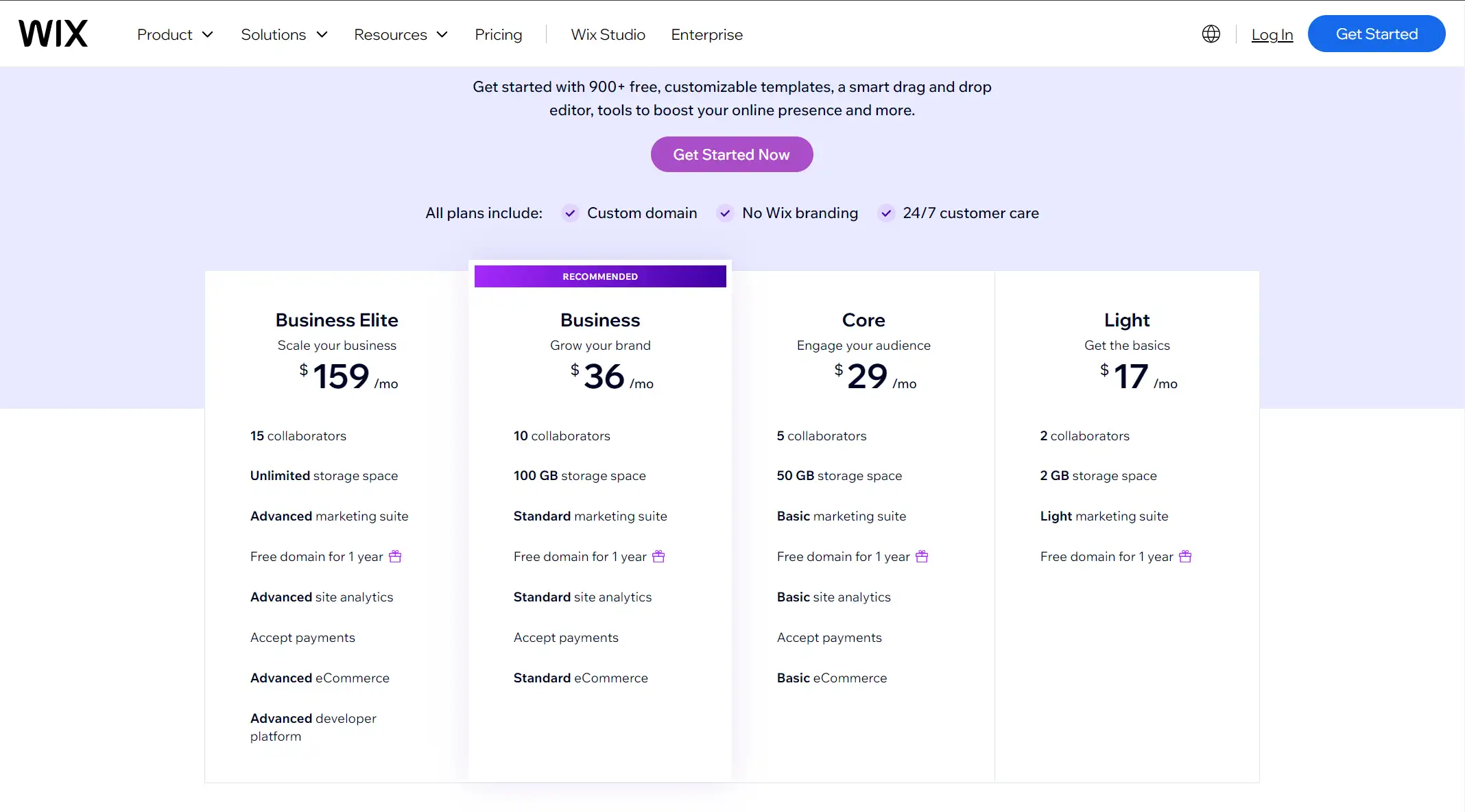The height and width of the screenshot is (812, 1465).
Task: Click gift icon in Core plan
Action: click(x=922, y=556)
